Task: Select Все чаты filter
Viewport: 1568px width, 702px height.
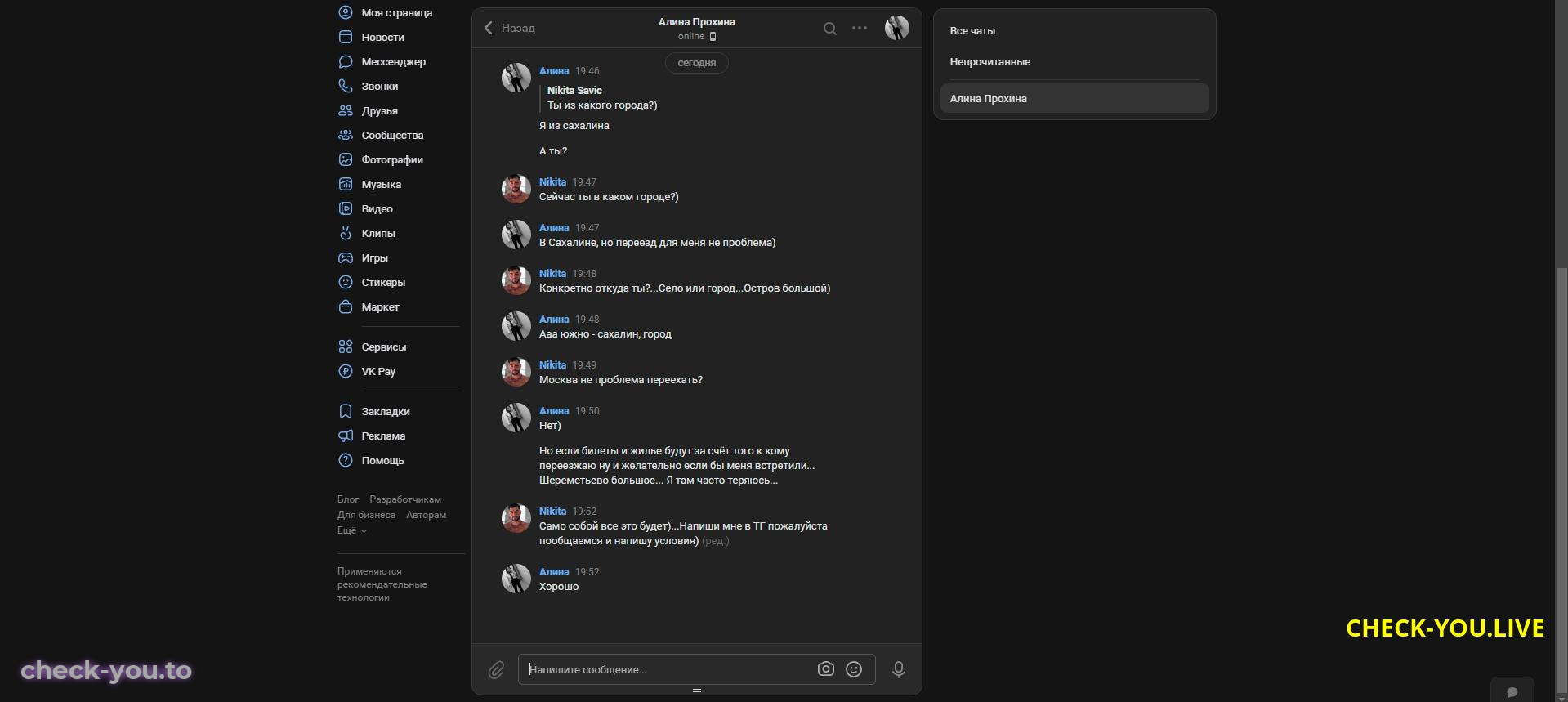Action: [x=1074, y=30]
